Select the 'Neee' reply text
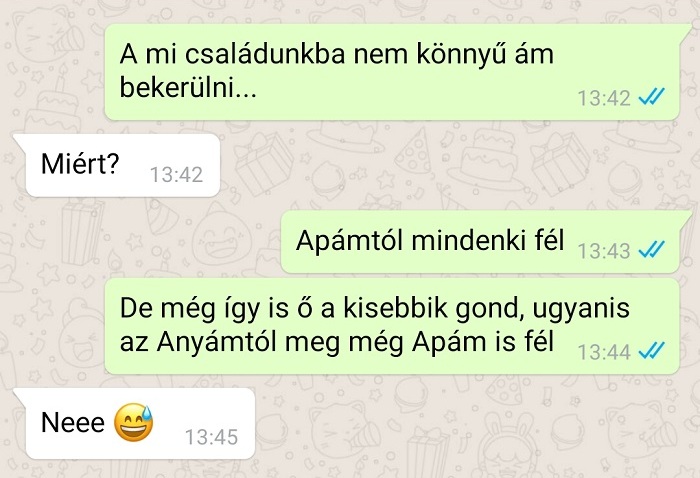 click(x=73, y=422)
